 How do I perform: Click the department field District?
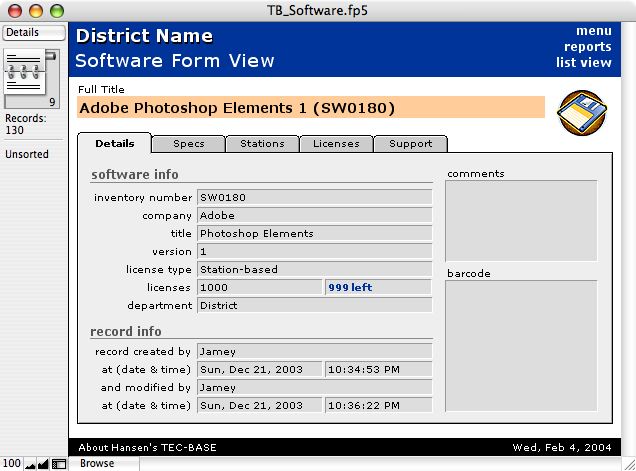tap(314, 305)
